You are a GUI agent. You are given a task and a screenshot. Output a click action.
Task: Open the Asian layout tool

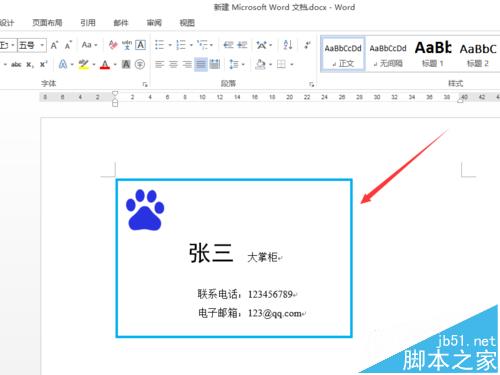coord(262,45)
